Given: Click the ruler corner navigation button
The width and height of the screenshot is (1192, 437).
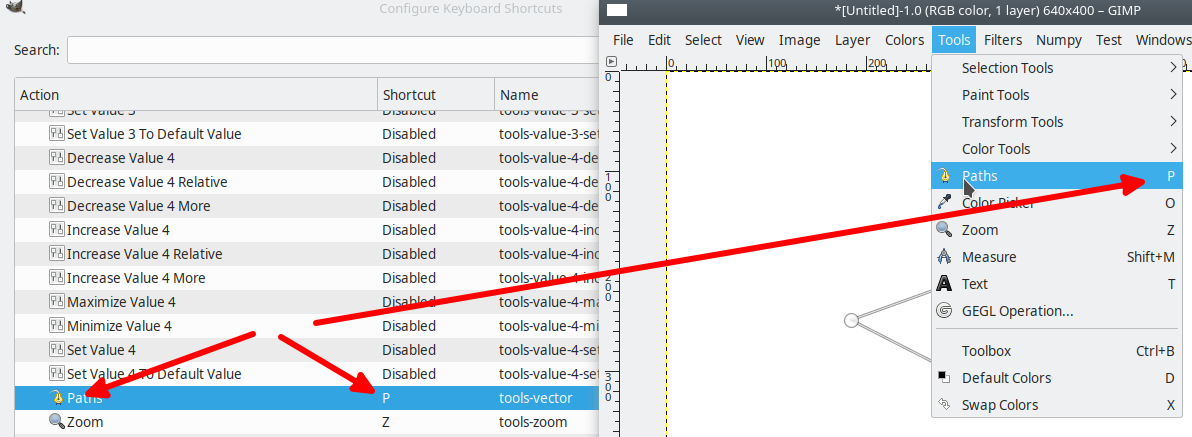Looking at the screenshot, I should [x=611, y=62].
